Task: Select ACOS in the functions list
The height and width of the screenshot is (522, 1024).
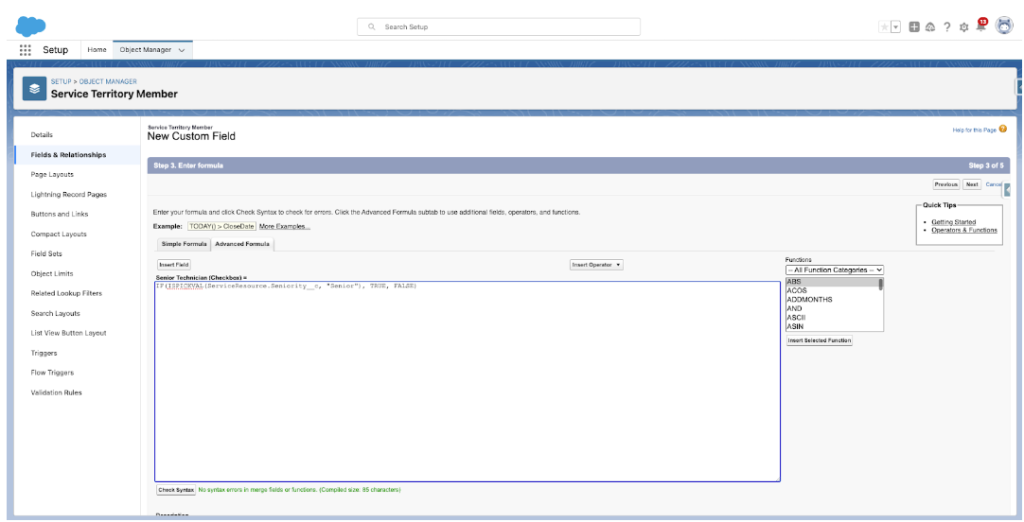Action: pos(831,291)
